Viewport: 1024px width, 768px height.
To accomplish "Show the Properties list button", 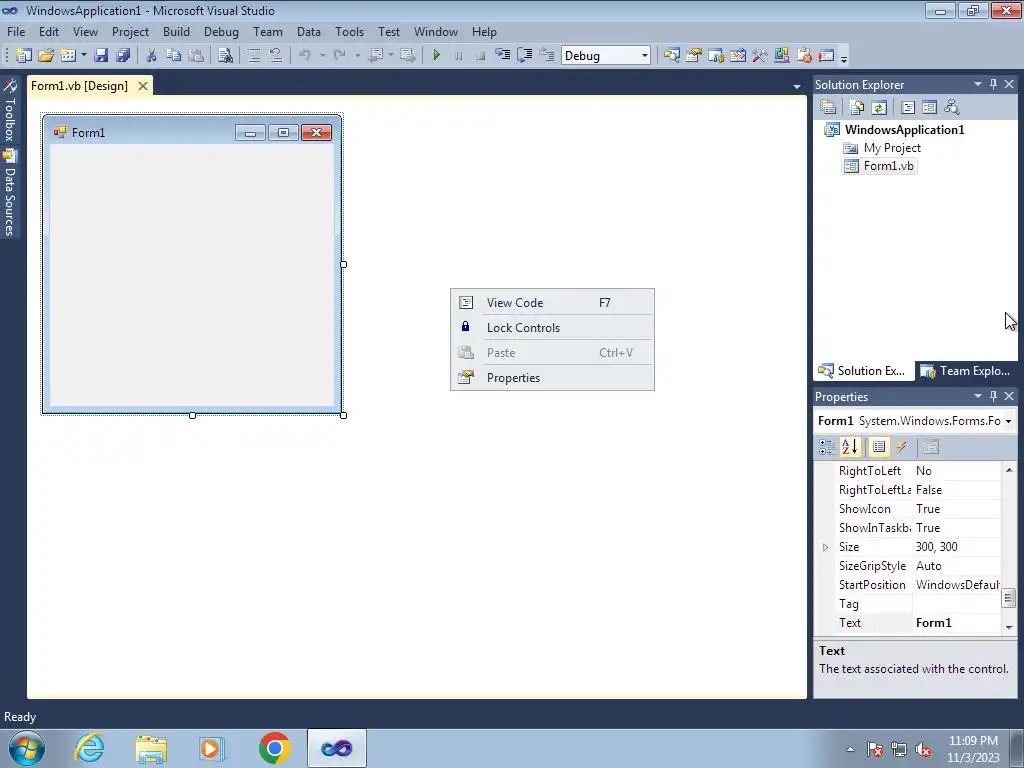I will (879, 447).
